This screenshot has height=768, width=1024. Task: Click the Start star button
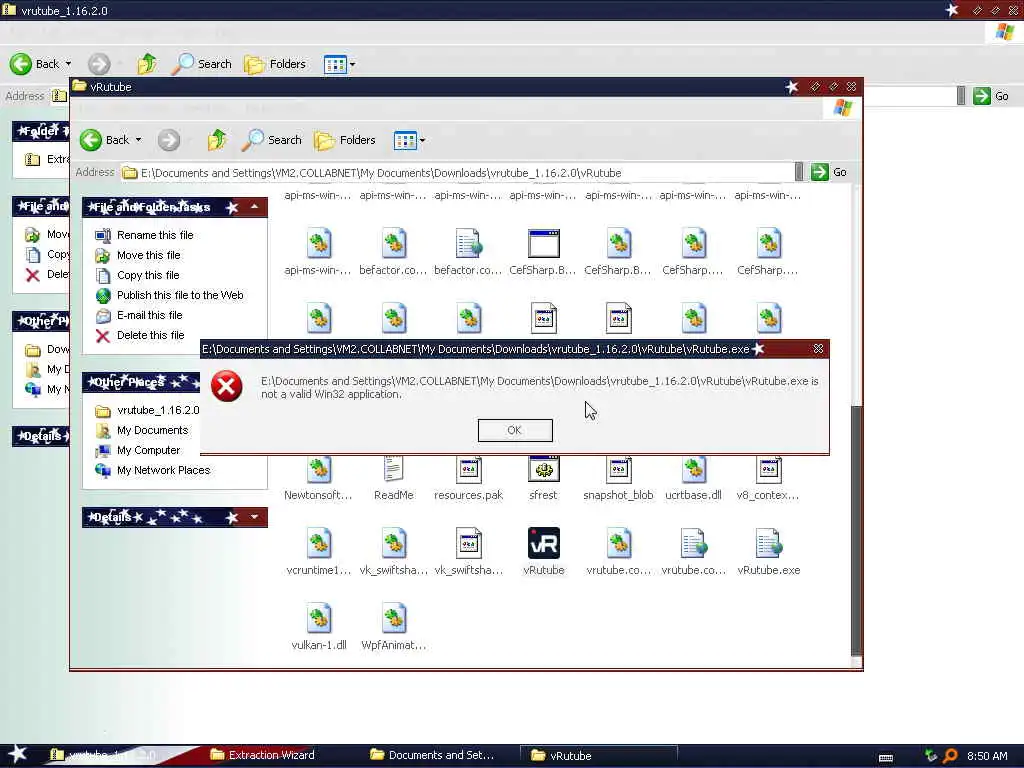(x=18, y=754)
